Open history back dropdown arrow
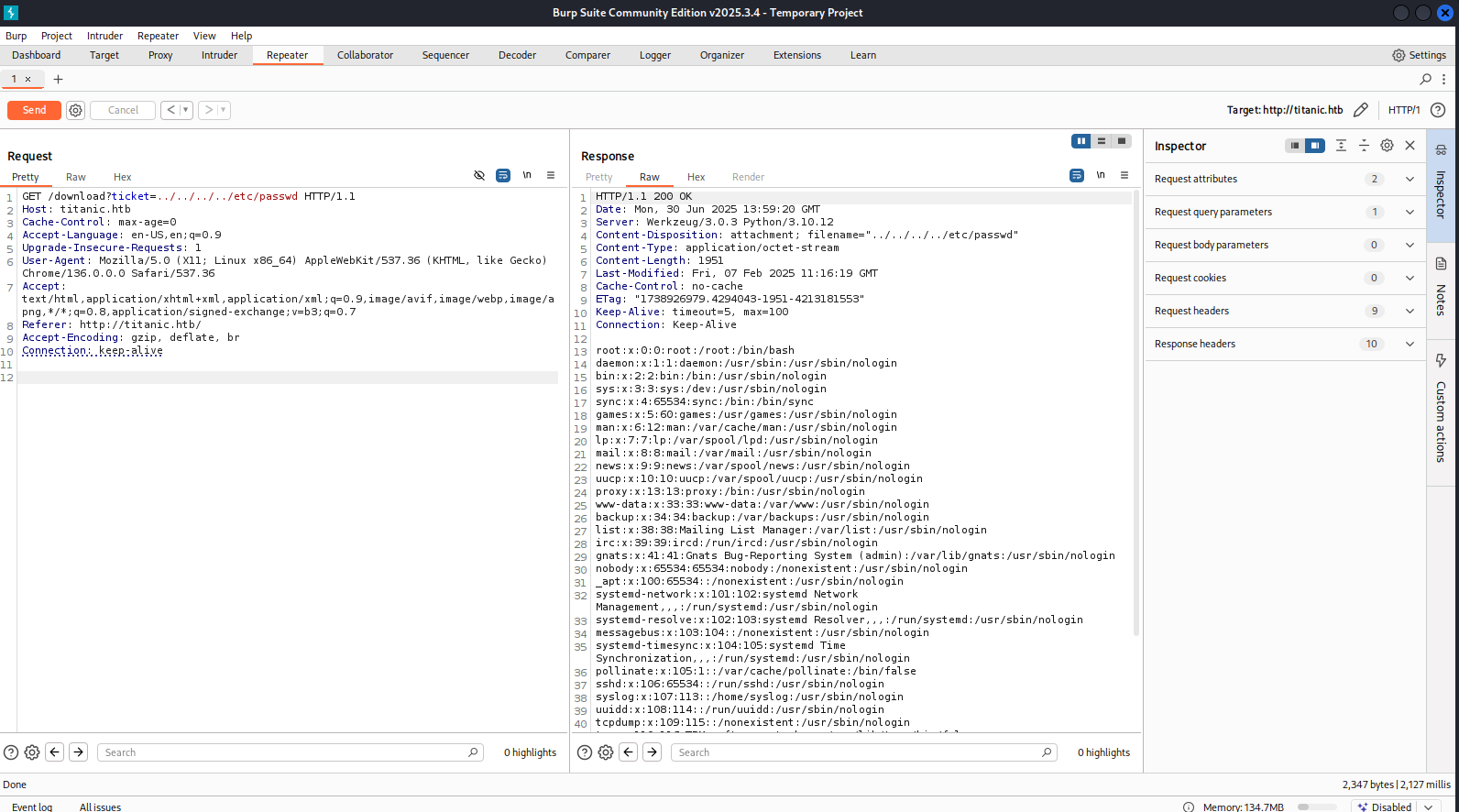The width and height of the screenshot is (1459, 812). (185, 110)
